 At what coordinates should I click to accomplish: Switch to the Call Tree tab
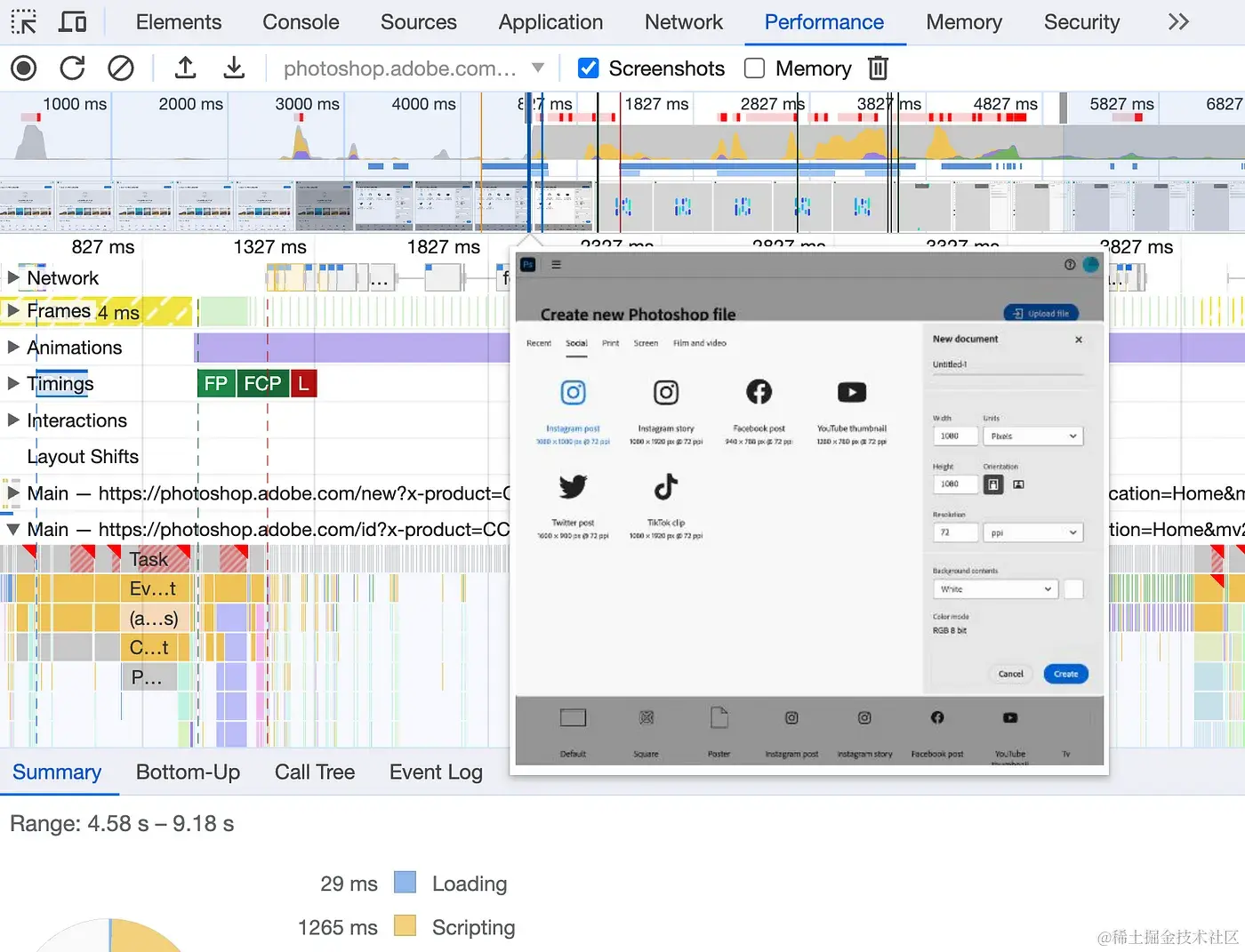tap(315, 772)
